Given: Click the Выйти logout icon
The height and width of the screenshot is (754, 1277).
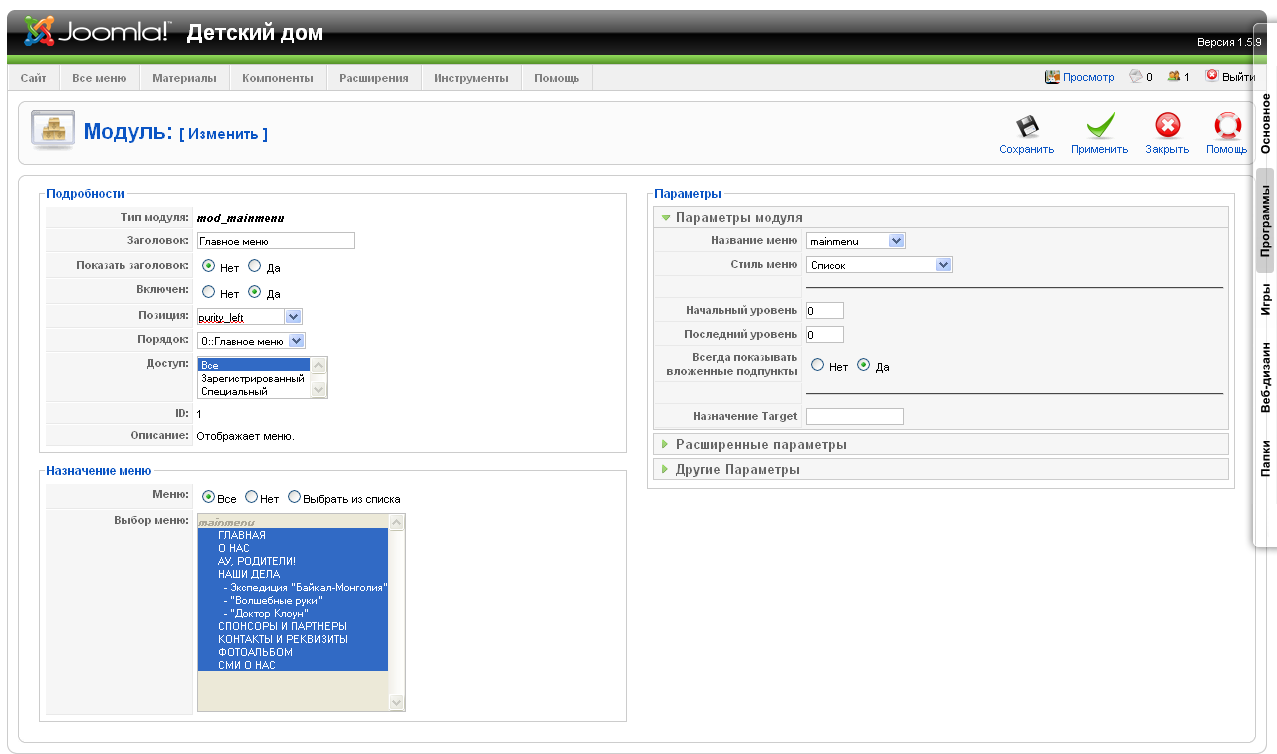Looking at the screenshot, I should 1212,76.
